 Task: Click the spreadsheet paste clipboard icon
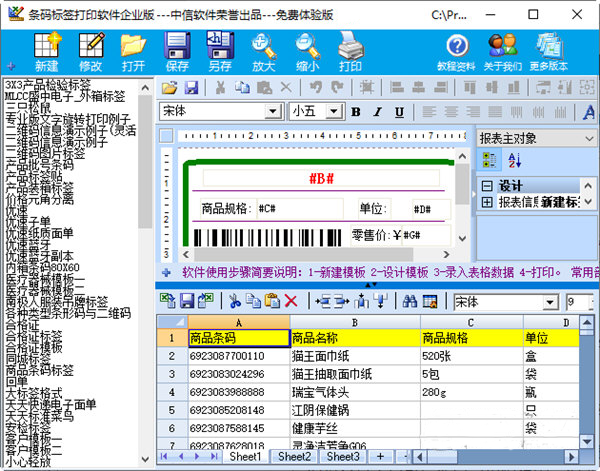point(272,301)
